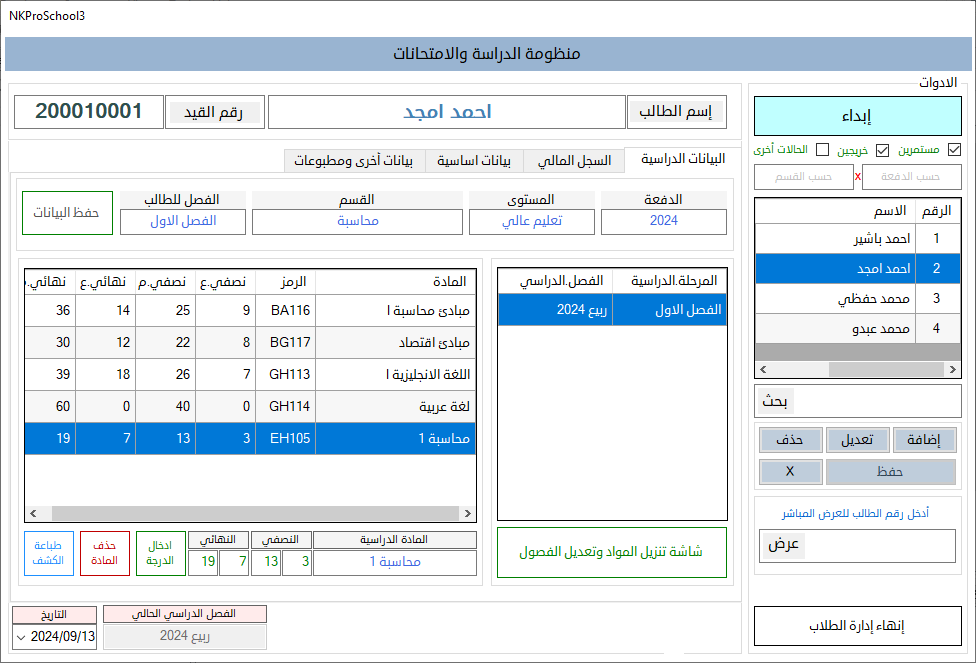Click the نصفي.م column header

166,282
